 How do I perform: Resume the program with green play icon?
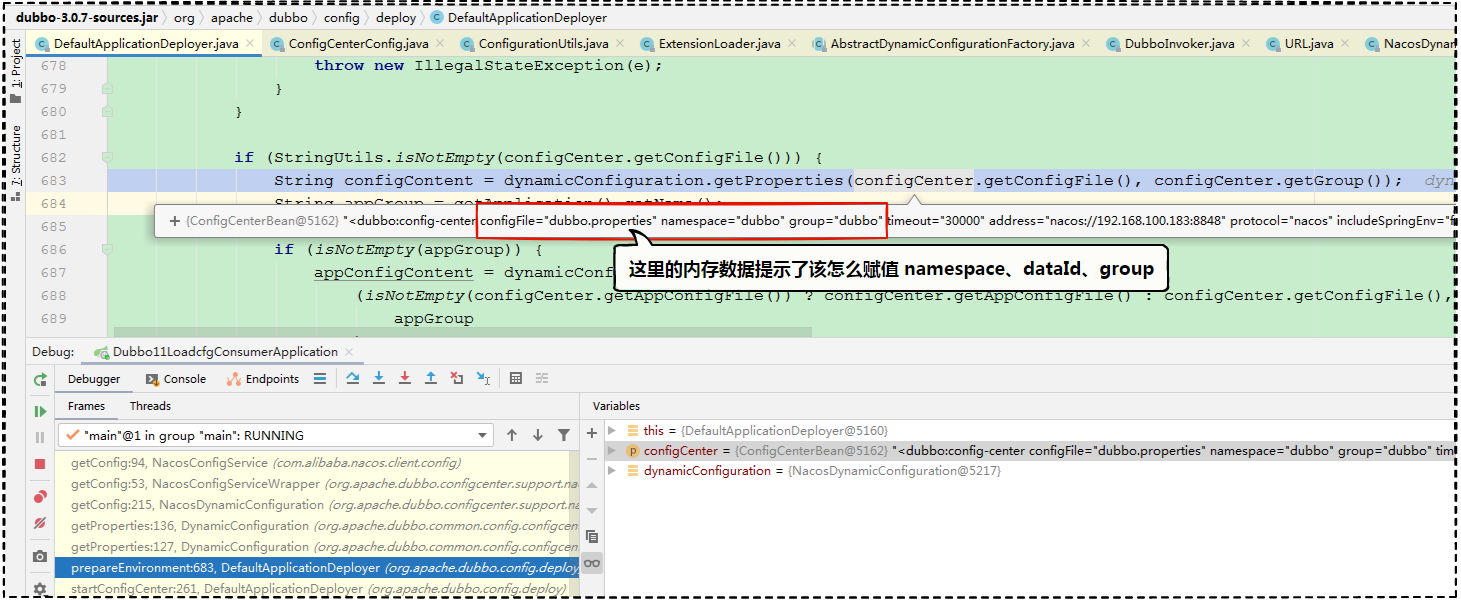[40, 411]
